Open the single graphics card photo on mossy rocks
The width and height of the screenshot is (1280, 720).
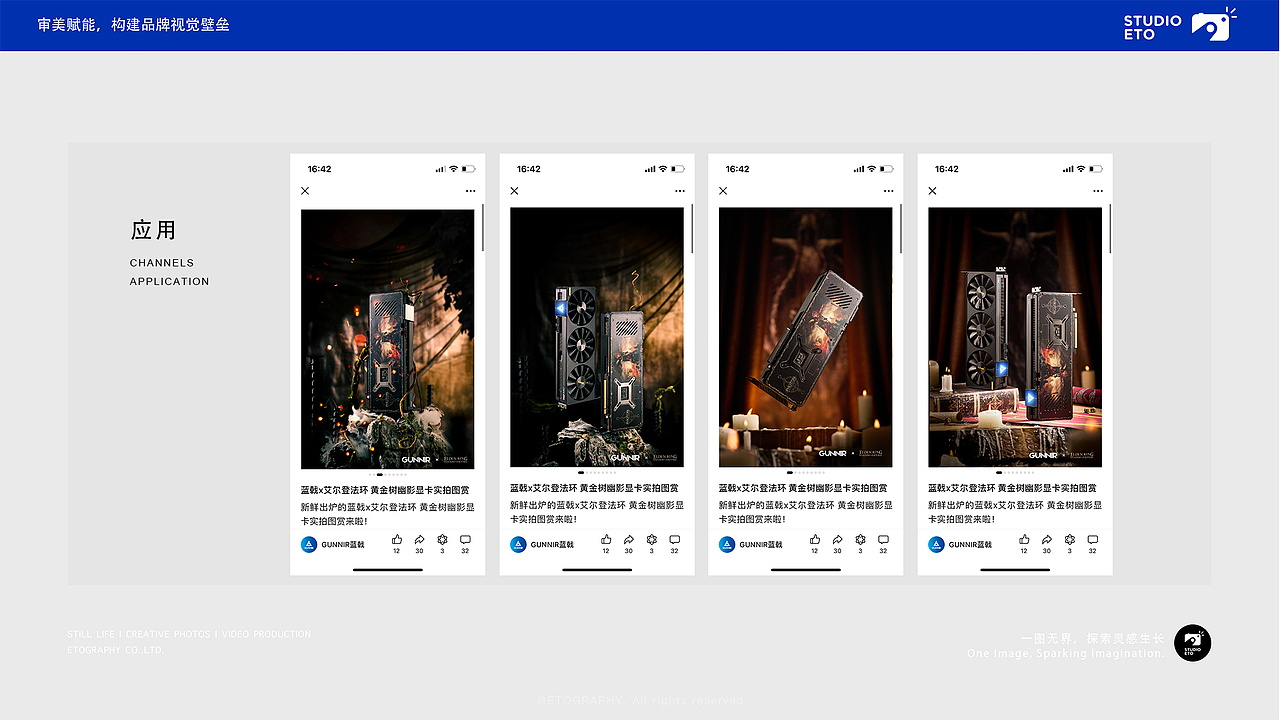(x=388, y=338)
